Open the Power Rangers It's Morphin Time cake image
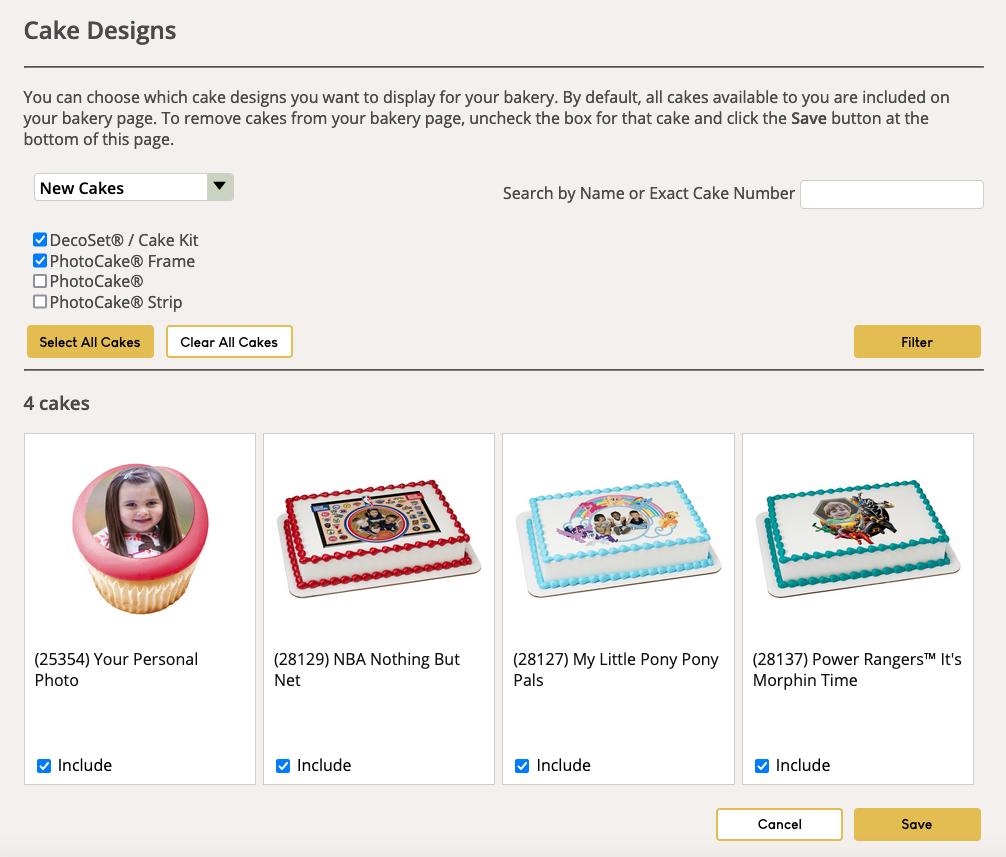The height and width of the screenshot is (857, 1006). tap(858, 539)
